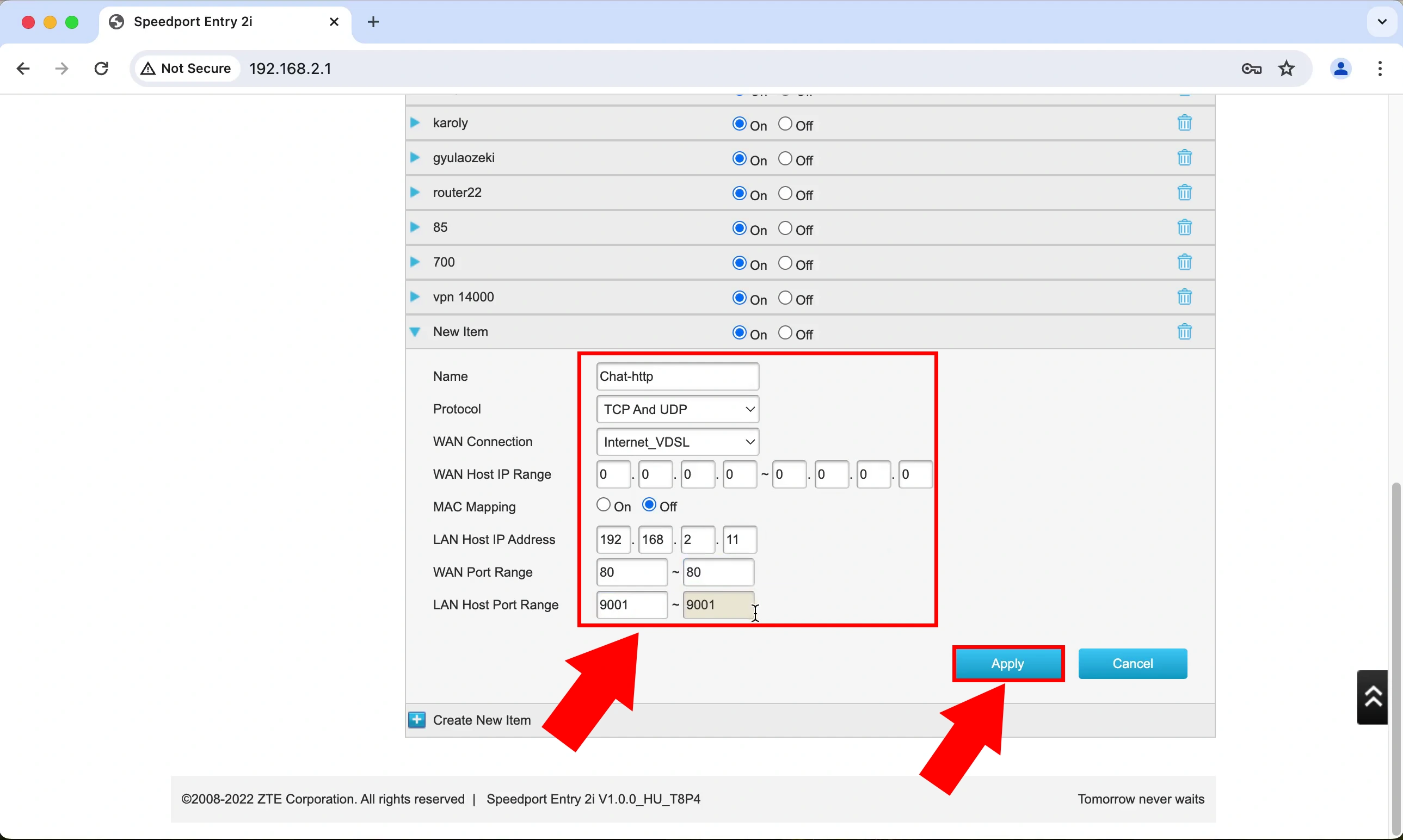Delete the router22 rule with trash icon
Viewport: 1403px width, 840px height.
[1184, 193]
